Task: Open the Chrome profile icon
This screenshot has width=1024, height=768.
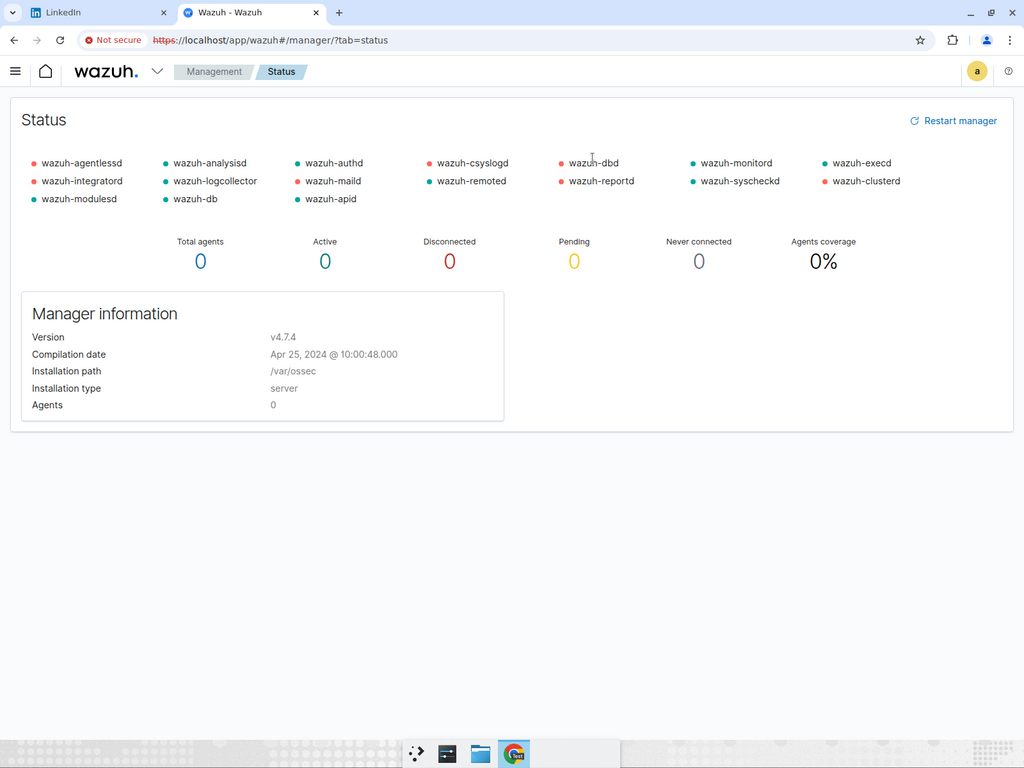Action: (x=987, y=40)
